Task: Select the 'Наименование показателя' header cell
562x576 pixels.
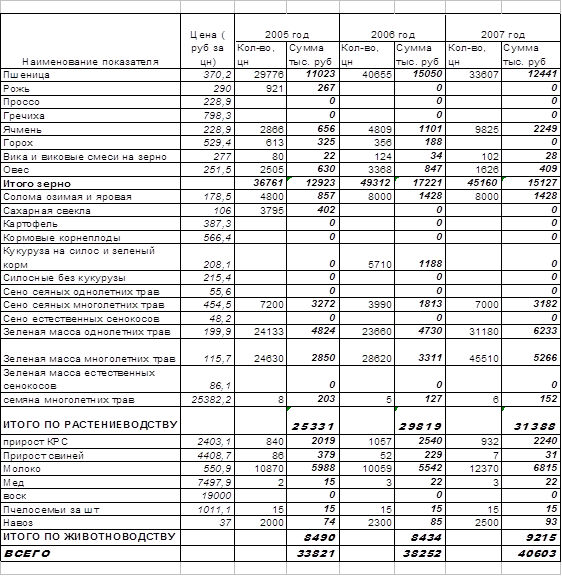Action: coord(90,41)
